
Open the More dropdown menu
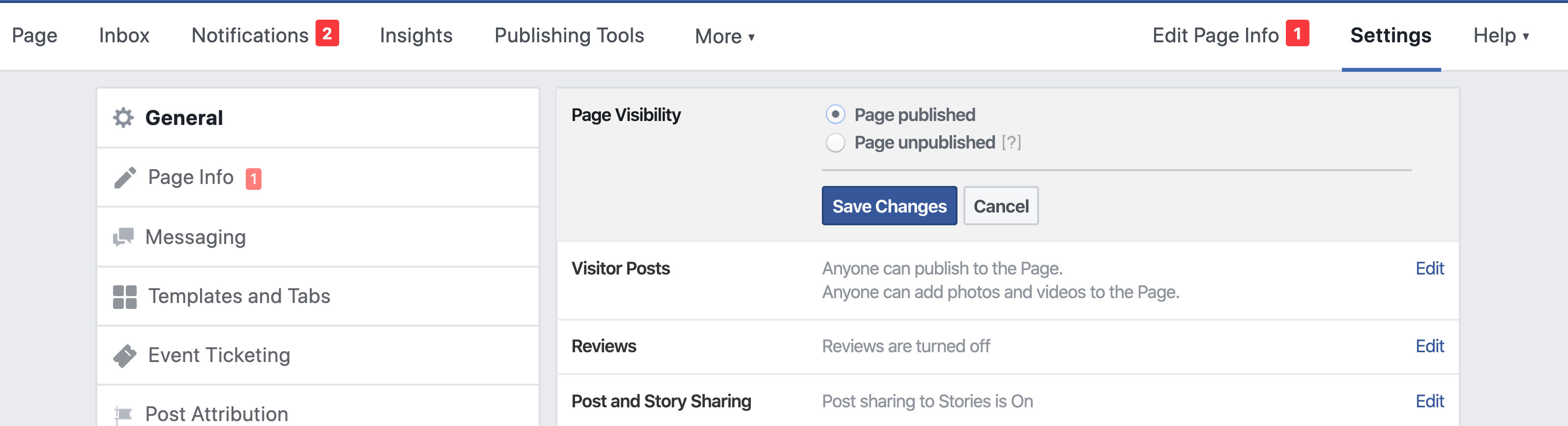pos(725,36)
